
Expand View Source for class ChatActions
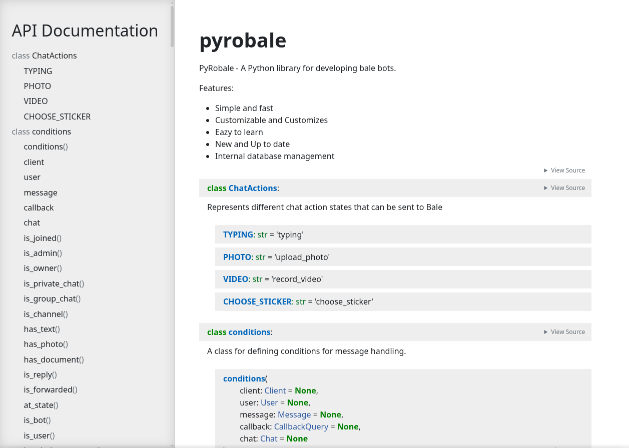click(564, 188)
